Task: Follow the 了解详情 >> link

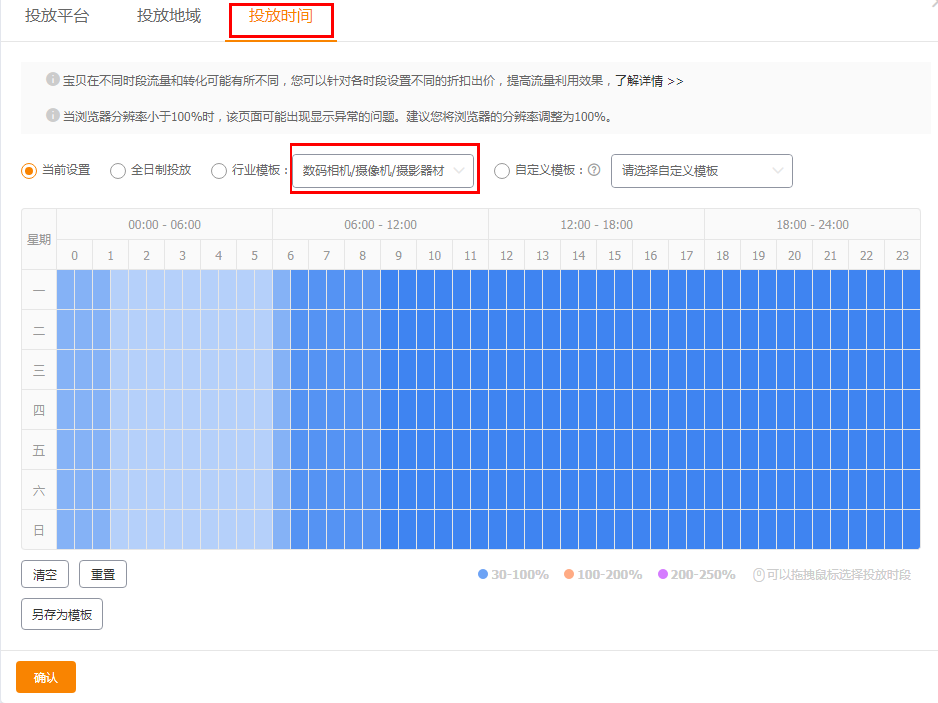Action: click(649, 81)
